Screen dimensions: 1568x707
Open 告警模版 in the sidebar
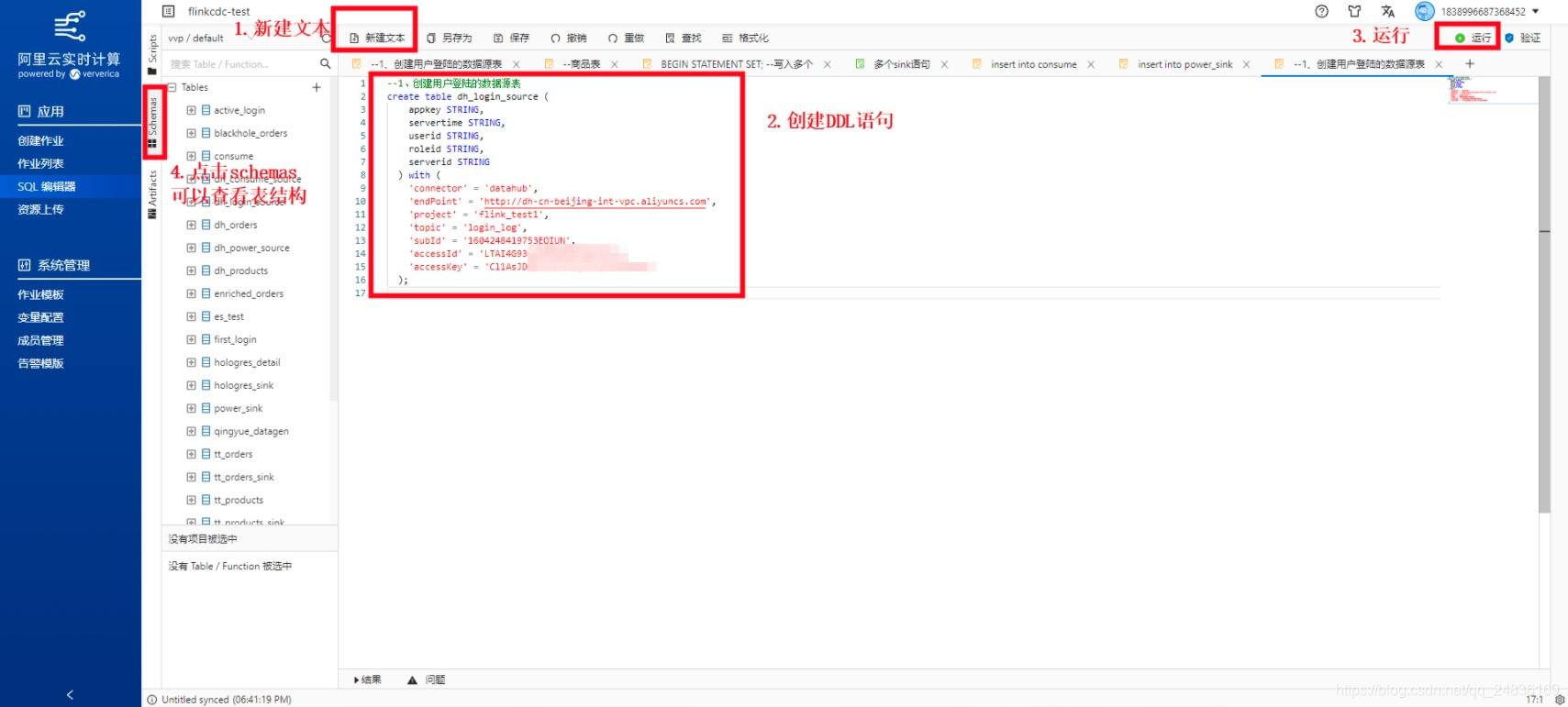pyautogui.click(x=41, y=363)
